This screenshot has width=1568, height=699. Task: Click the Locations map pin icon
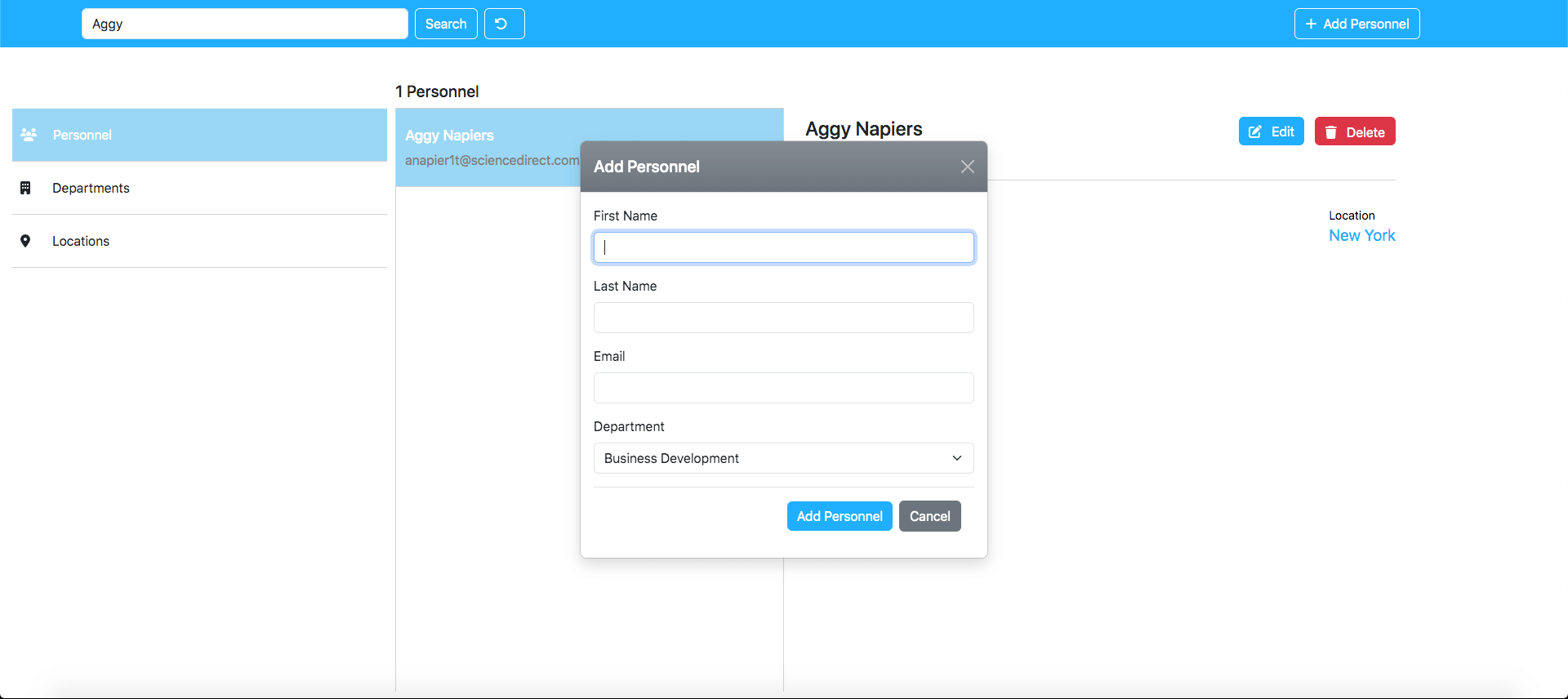coord(25,241)
